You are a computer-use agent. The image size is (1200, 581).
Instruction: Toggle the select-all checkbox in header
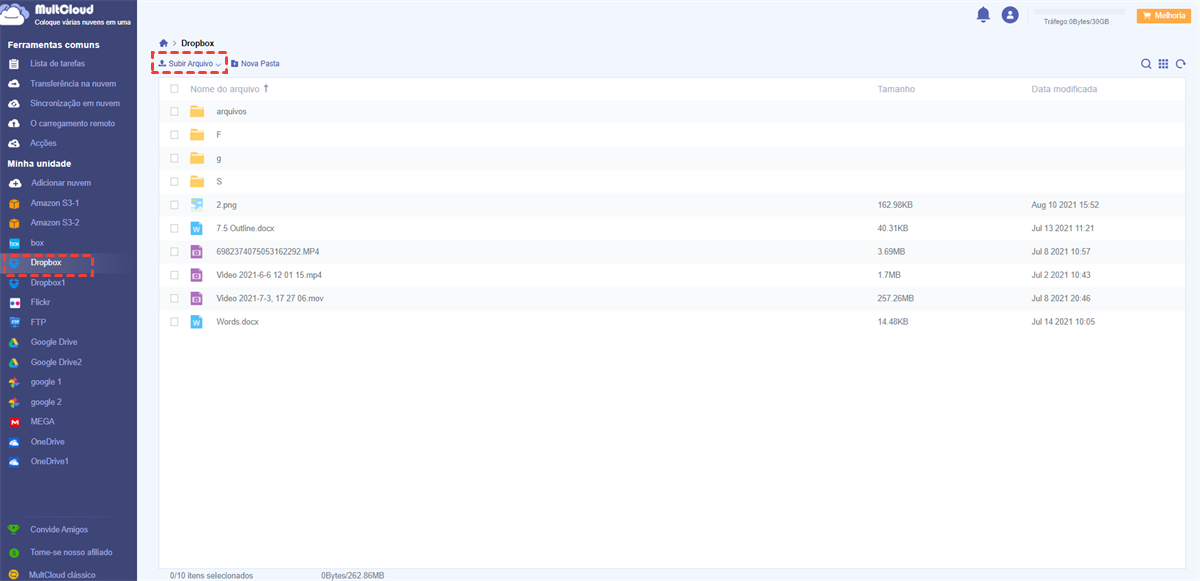point(174,89)
